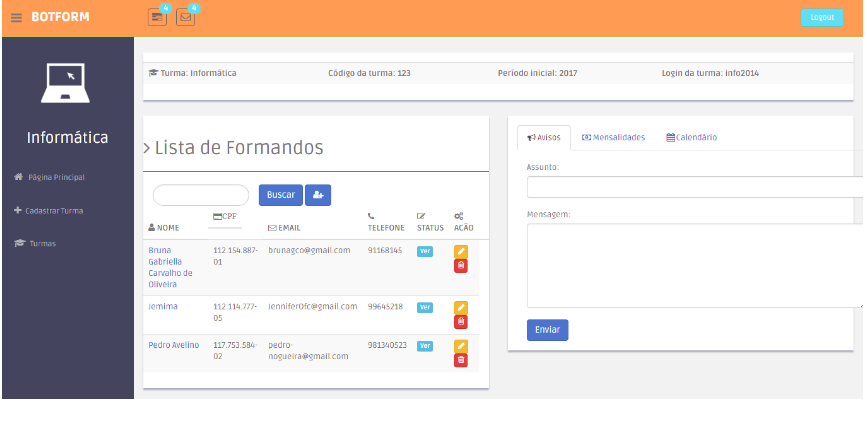Open the Calendário tab
This screenshot has width=867, height=424.
coord(692,137)
